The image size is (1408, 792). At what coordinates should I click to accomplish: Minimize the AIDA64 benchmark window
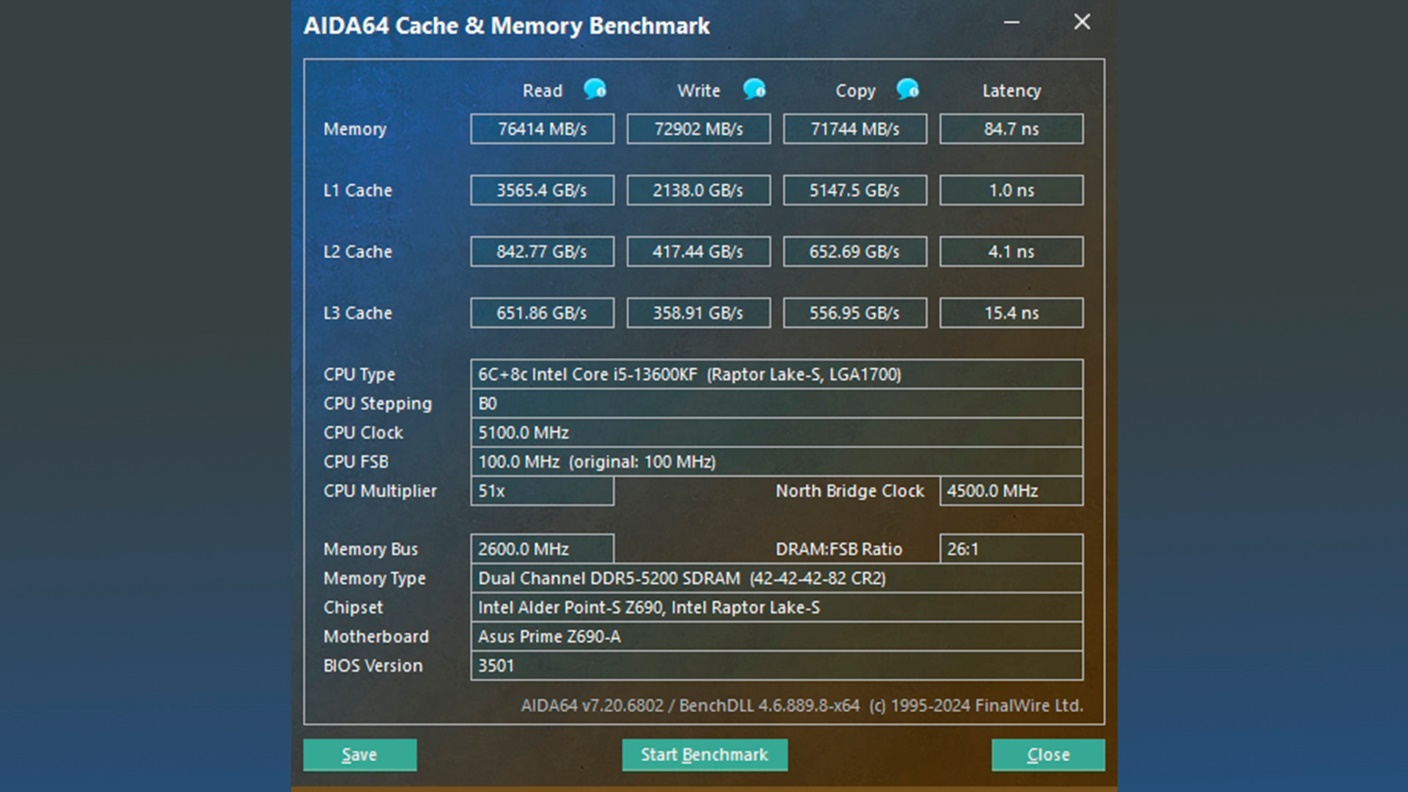[x=1012, y=22]
